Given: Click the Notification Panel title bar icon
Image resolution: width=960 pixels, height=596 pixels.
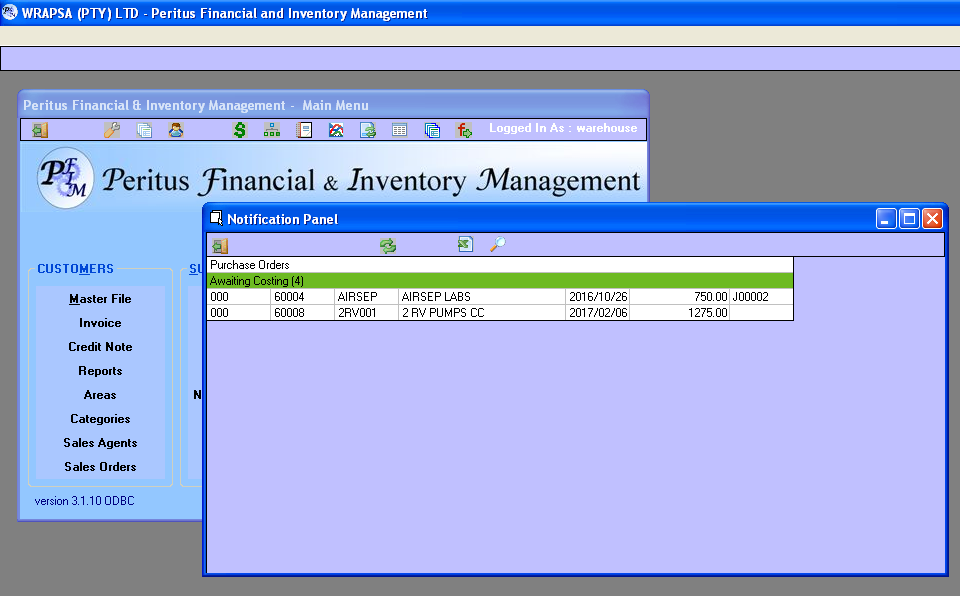Looking at the screenshot, I should [216, 218].
